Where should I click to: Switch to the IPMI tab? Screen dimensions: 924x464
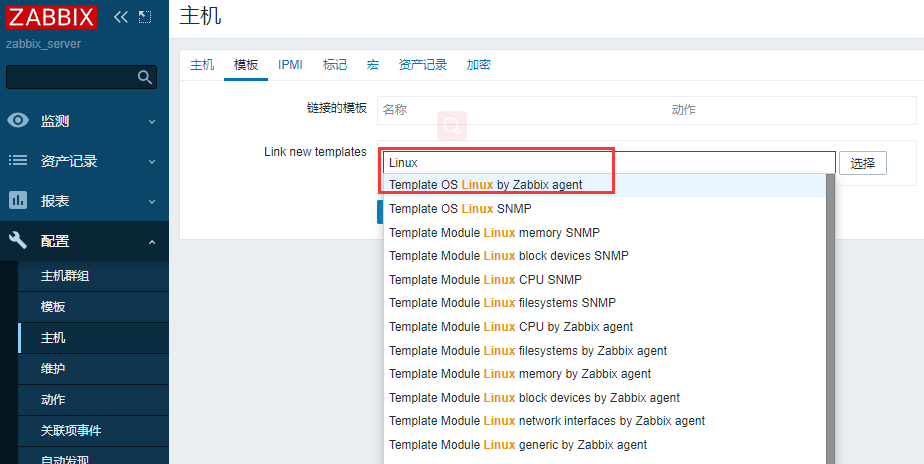pyautogui.click(x=291, y=65)
